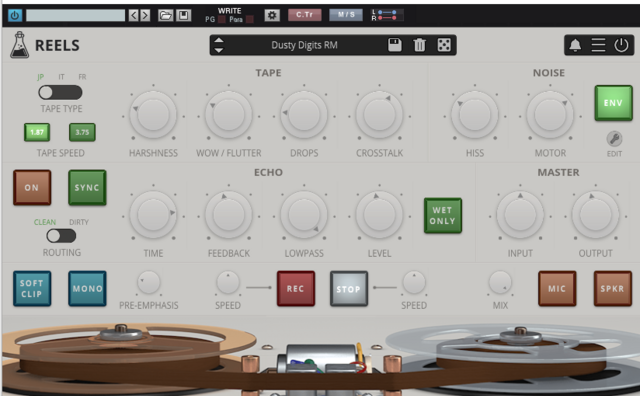Click the Speed knob left of REC

[x=228, y=283]
